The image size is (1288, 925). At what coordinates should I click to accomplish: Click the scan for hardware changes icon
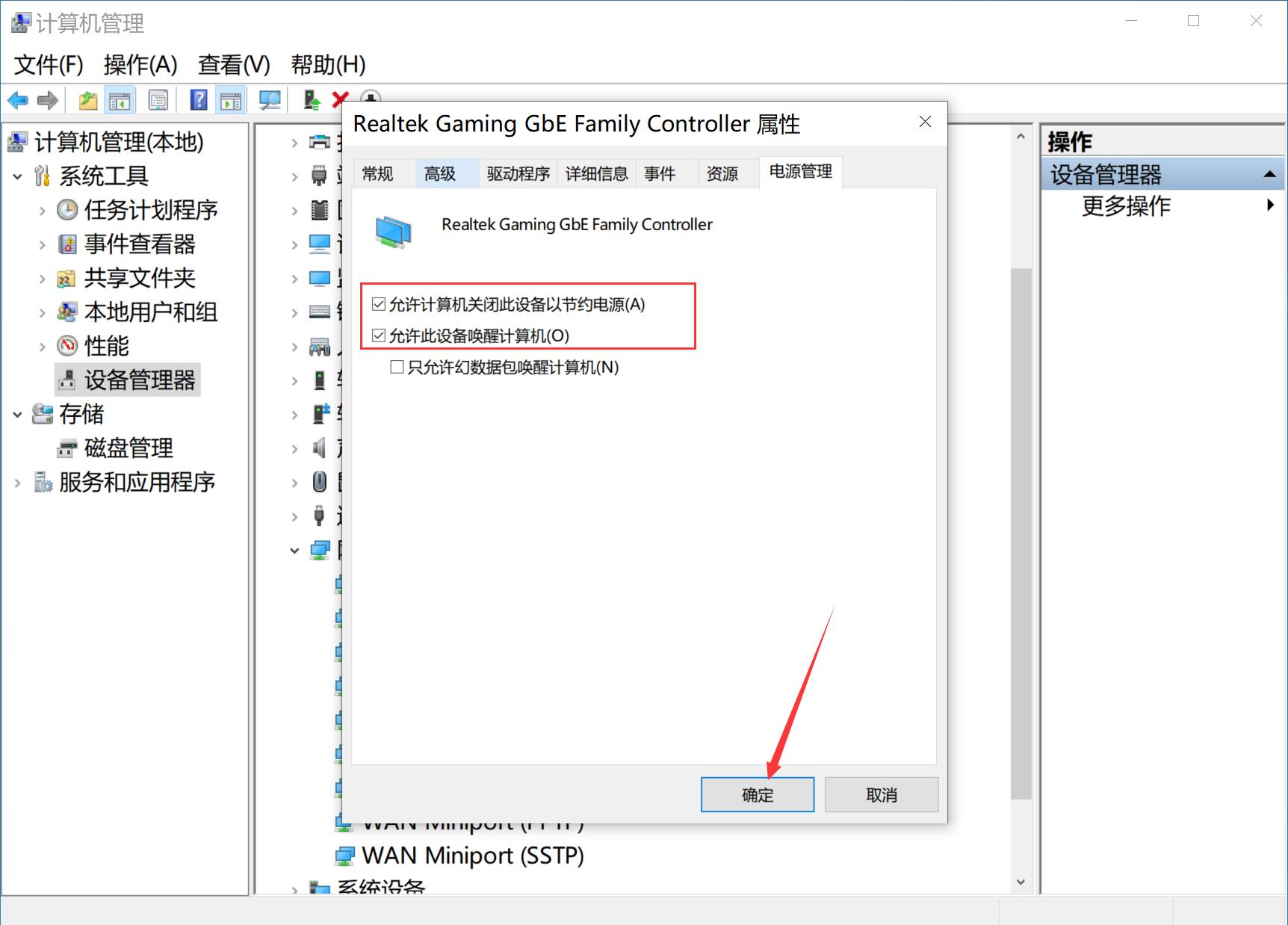(270, 99)
